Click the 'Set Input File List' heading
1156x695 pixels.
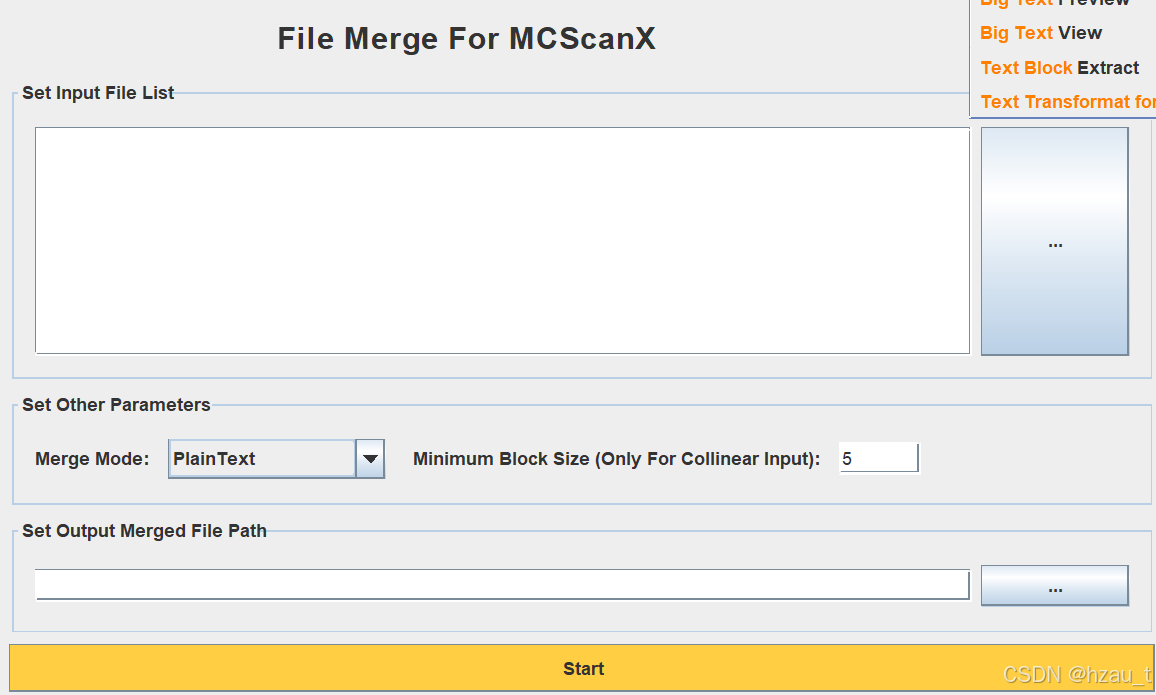click(98, 93)
